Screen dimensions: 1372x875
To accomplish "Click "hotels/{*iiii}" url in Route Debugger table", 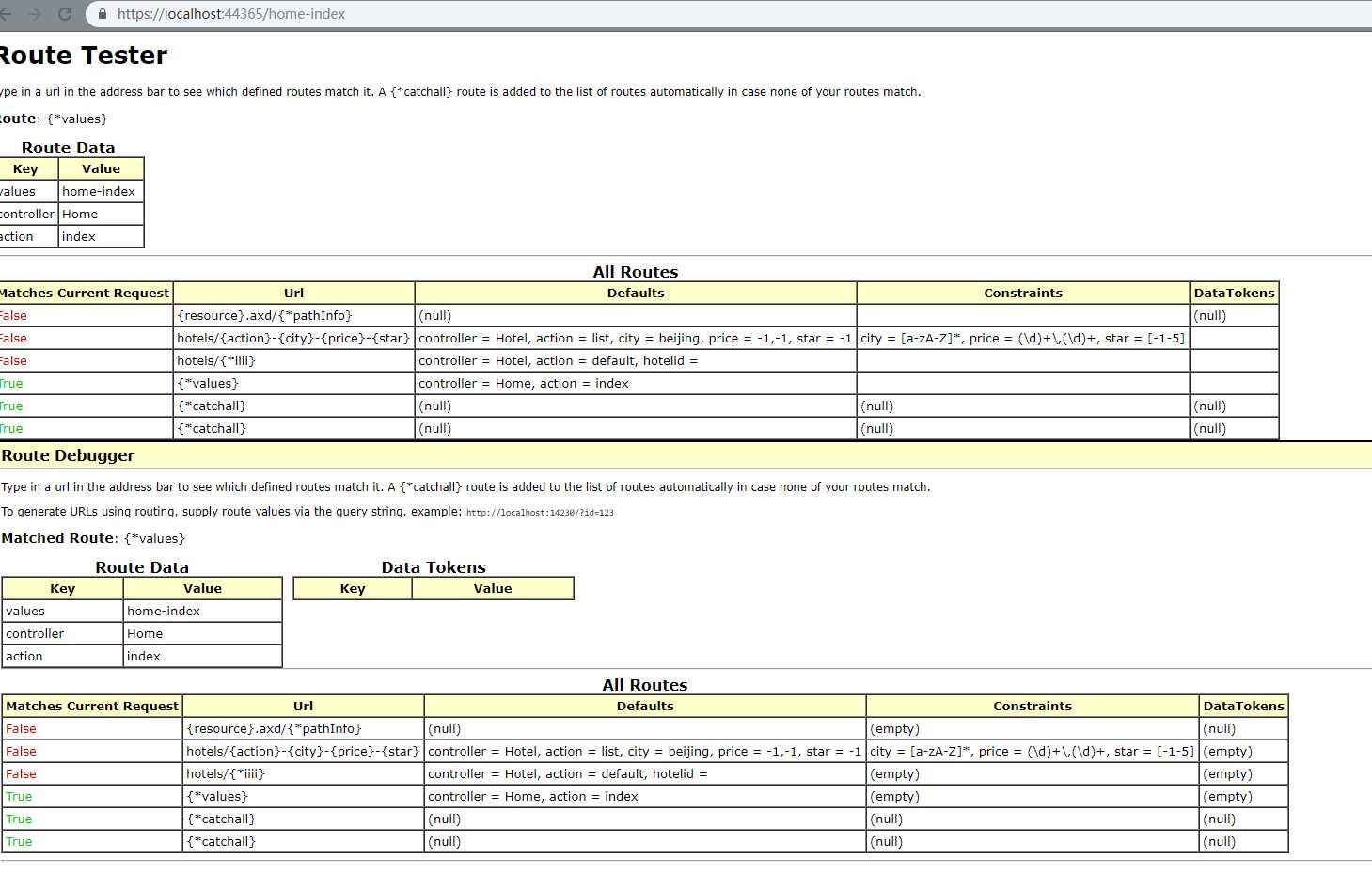I will (x=226, y=773).
